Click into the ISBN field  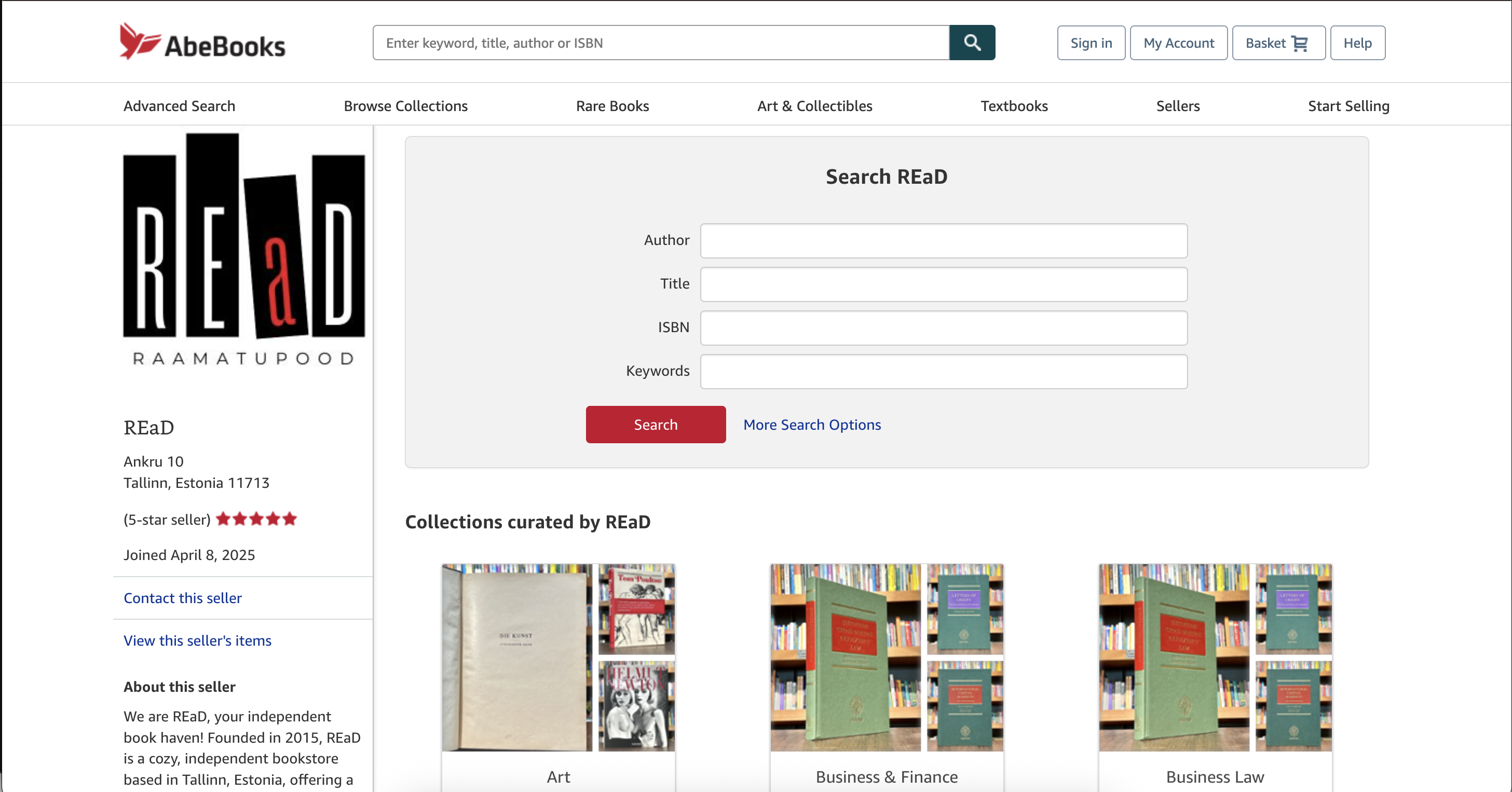tap(943, 327)
